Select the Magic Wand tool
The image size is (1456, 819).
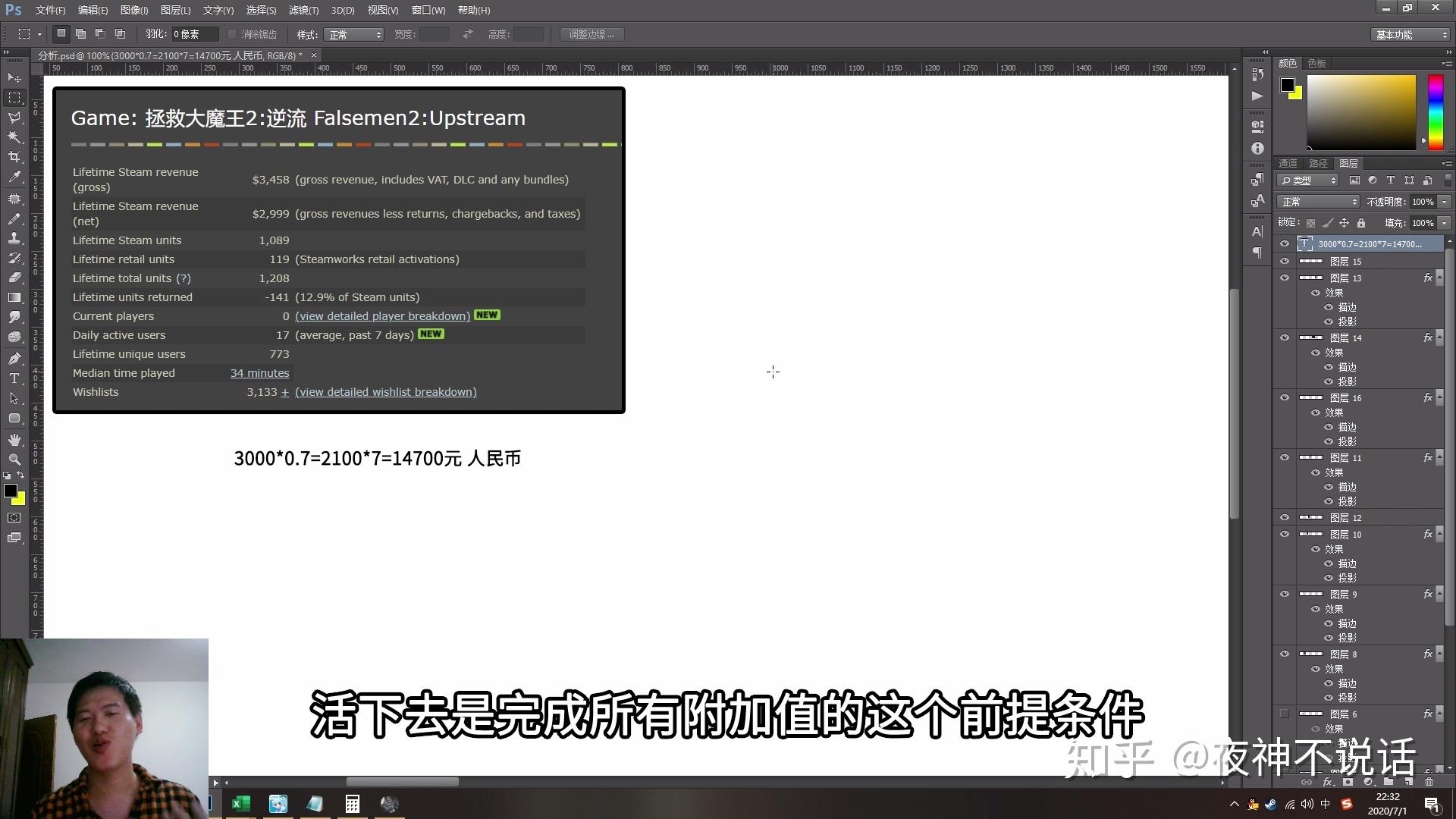pos(14,137)
